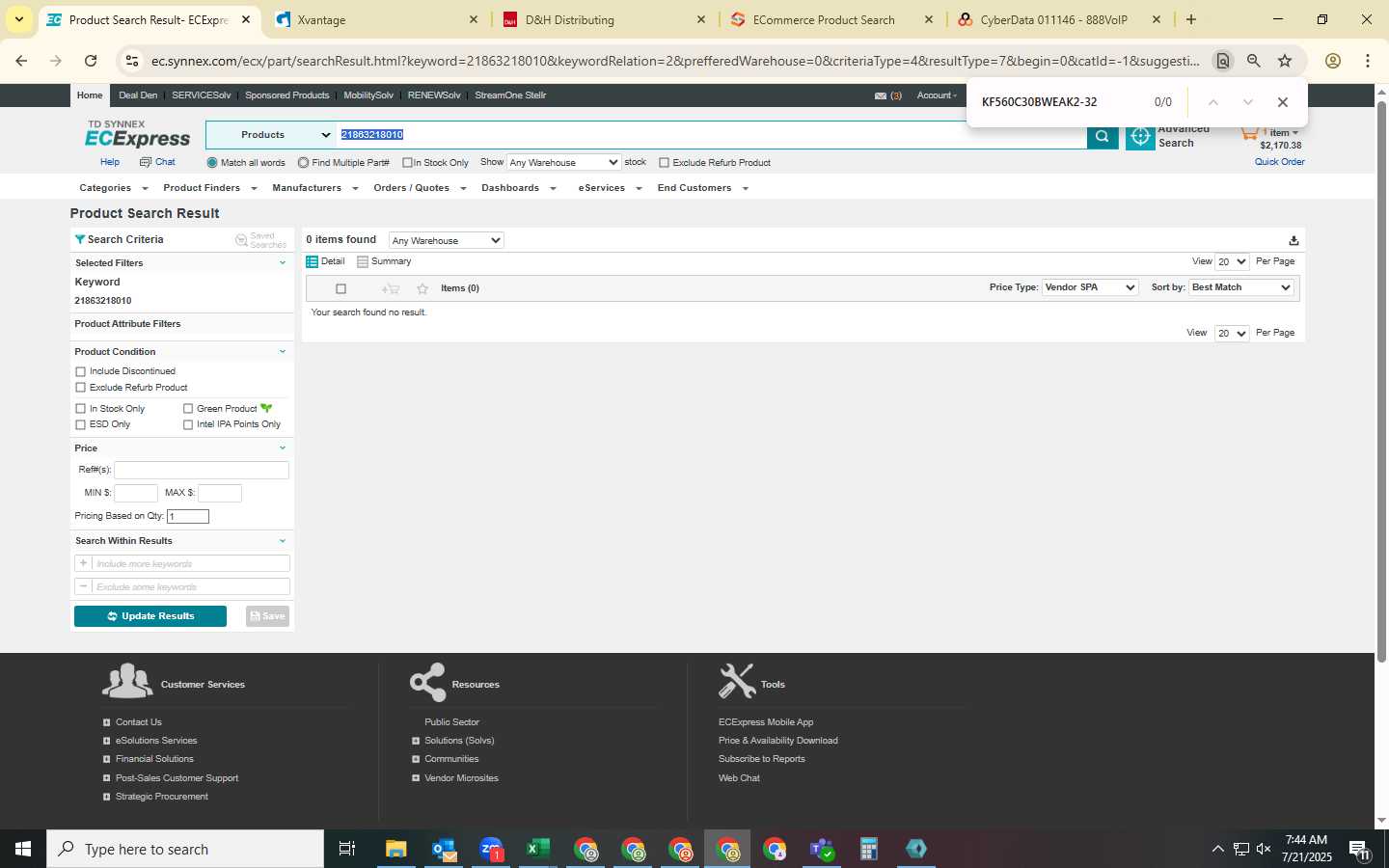Viewport: 1389px width, 868px height.
Task: Open File Explorer from the taskbar
Action: (x=396, y=849)
